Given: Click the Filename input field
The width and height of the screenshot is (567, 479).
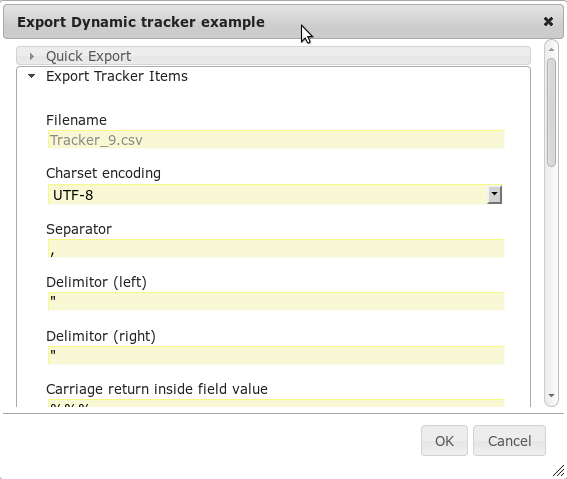Looking at the screenshot, I should point(276,140).
